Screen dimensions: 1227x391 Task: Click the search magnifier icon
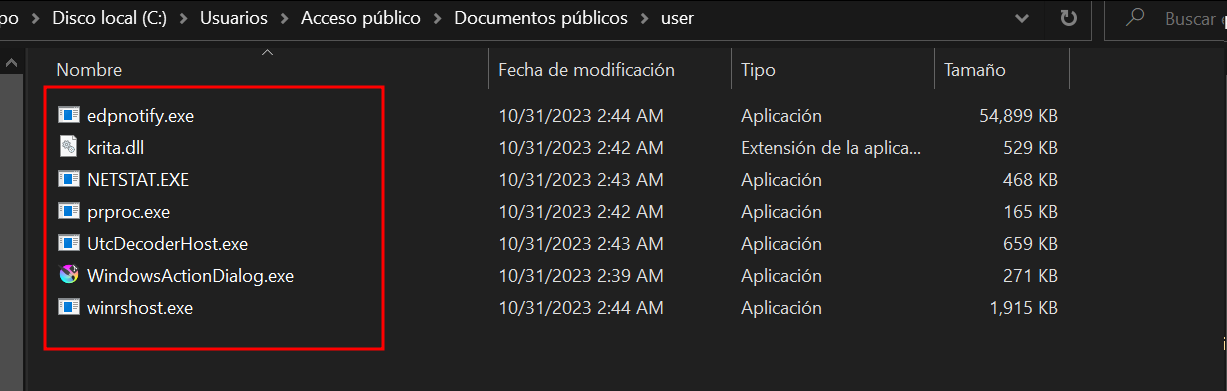click(x=1135, y=18)
